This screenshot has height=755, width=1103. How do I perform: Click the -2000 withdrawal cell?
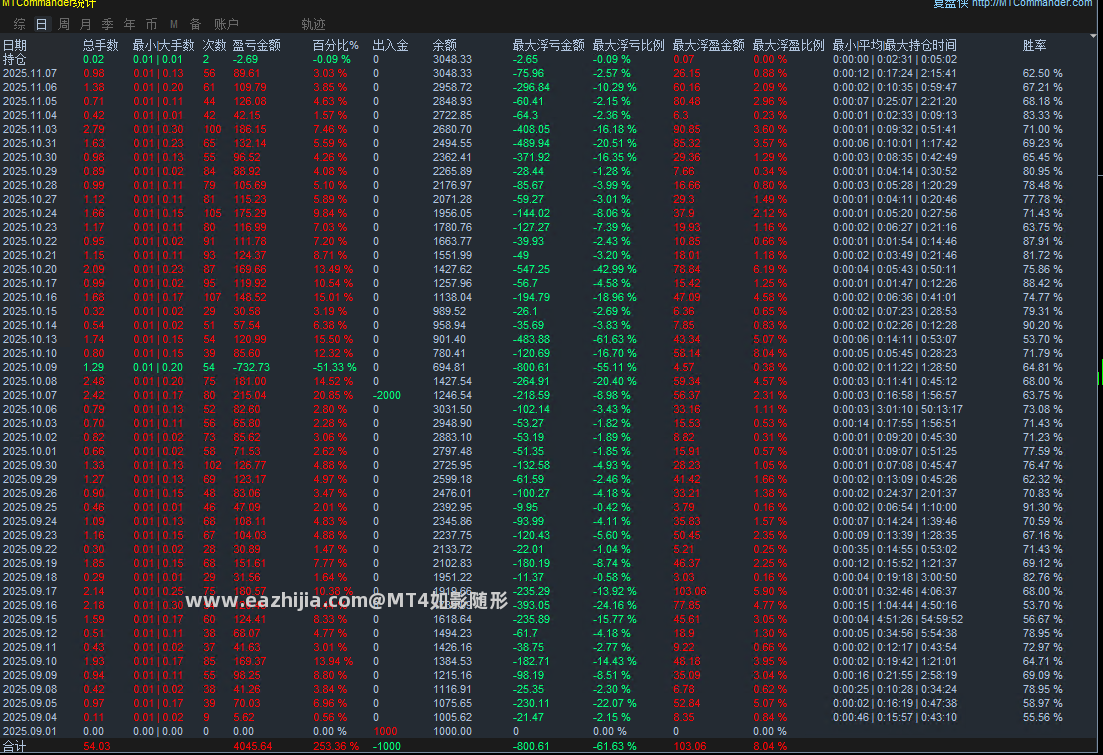click(x=387, y=395)
